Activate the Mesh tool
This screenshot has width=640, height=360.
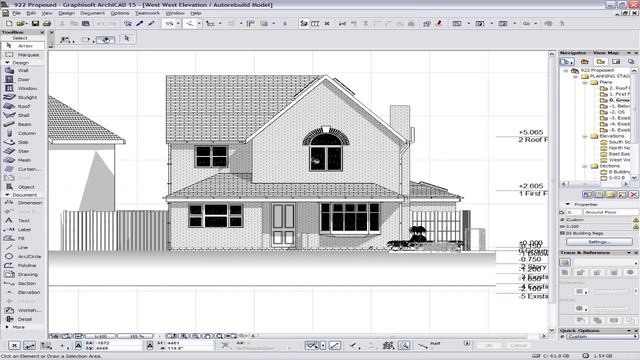pos(22,160)
